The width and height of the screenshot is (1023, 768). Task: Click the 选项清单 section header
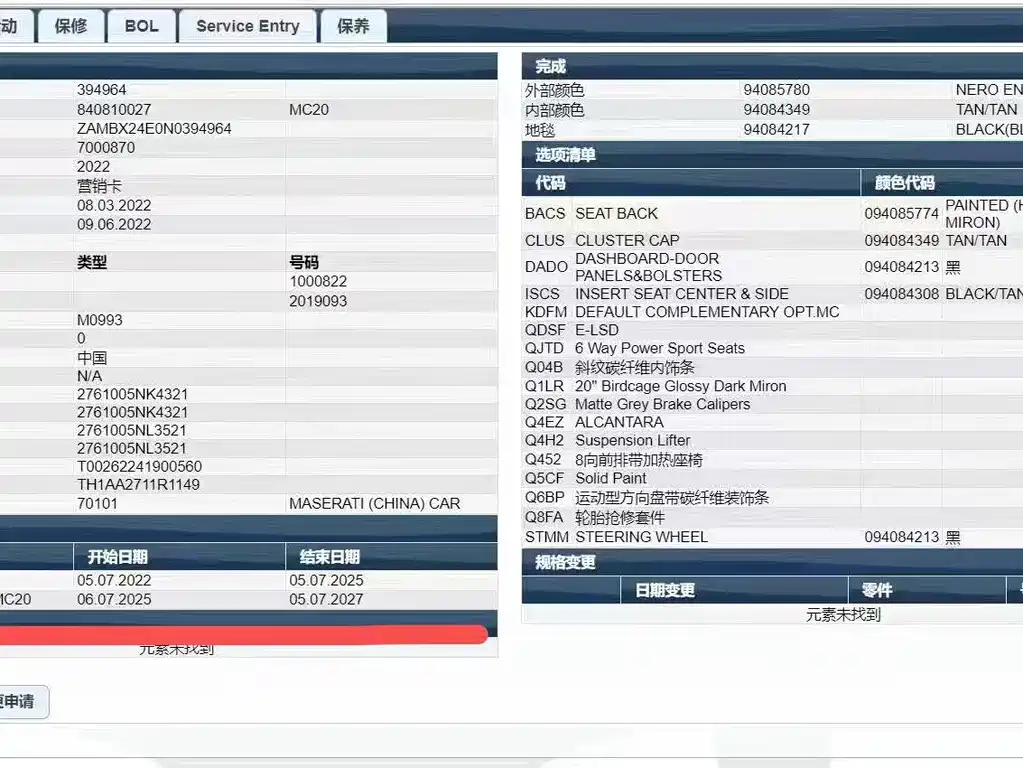(565, 155)
